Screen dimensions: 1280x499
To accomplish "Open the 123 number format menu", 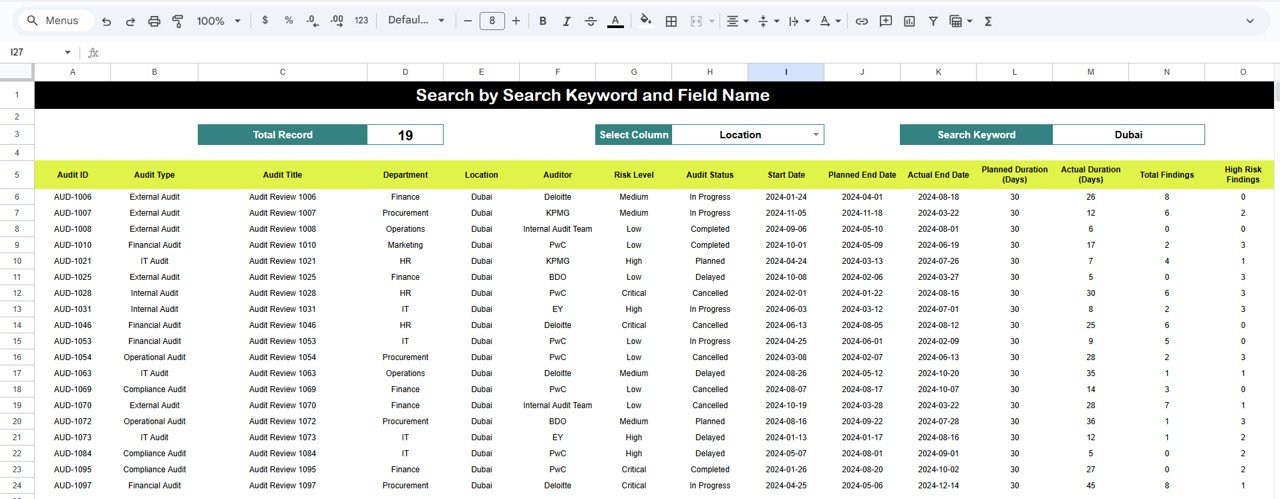I will (x=361, y=21).
